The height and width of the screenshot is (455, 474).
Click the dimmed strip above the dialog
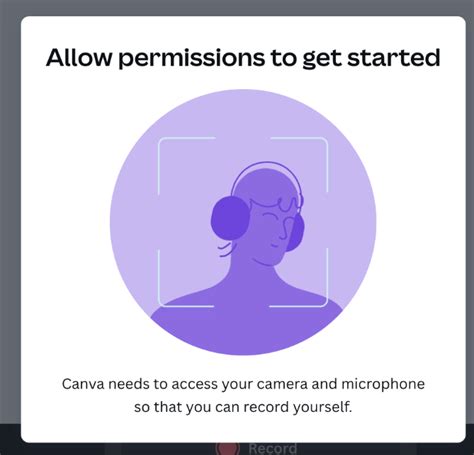coord(237,7)
